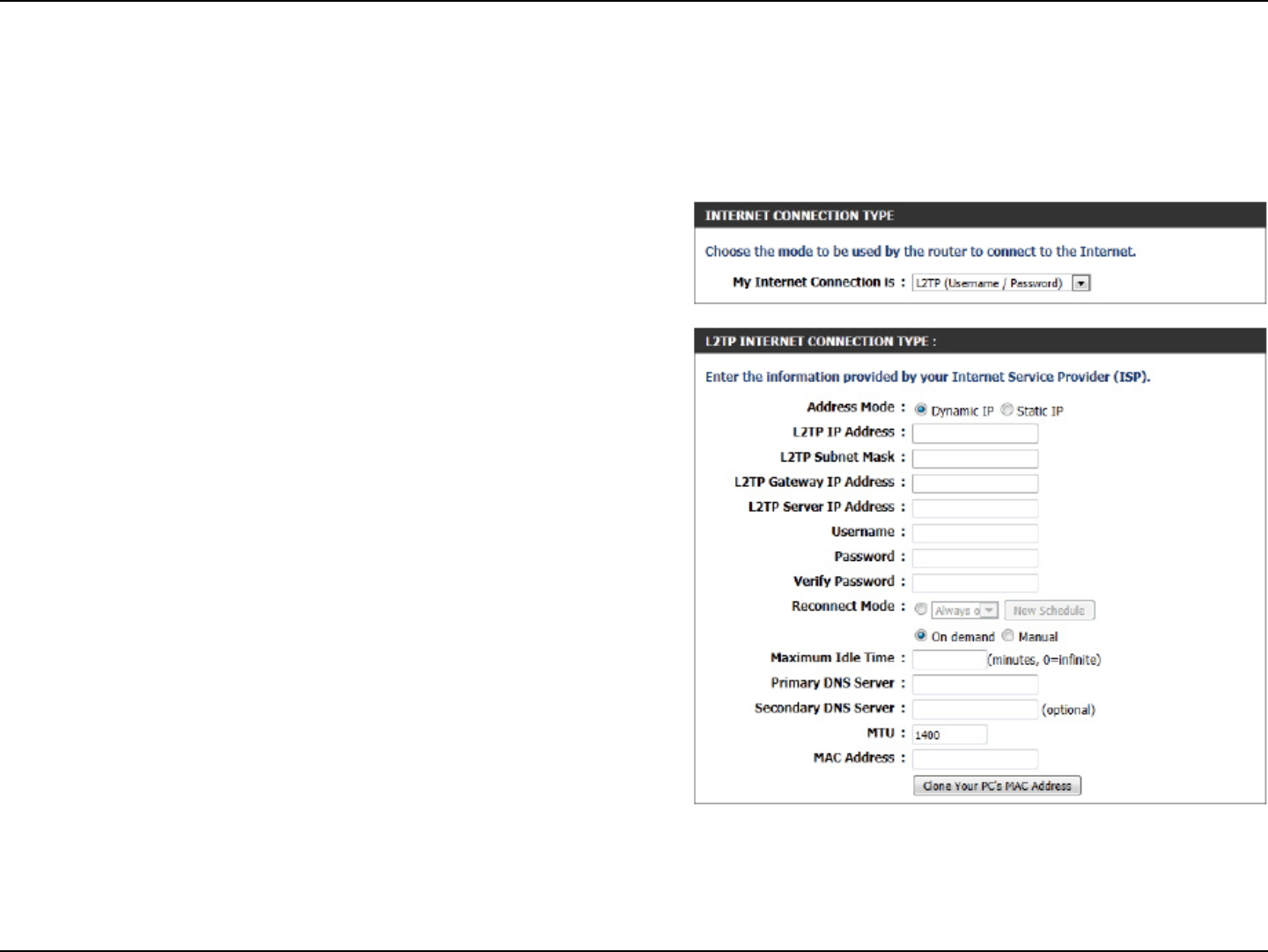Image resolution: width=1268 pixels, height=952 pixels.
Task: Select the Dynamic IP address mode
Action: coord(921,410)
